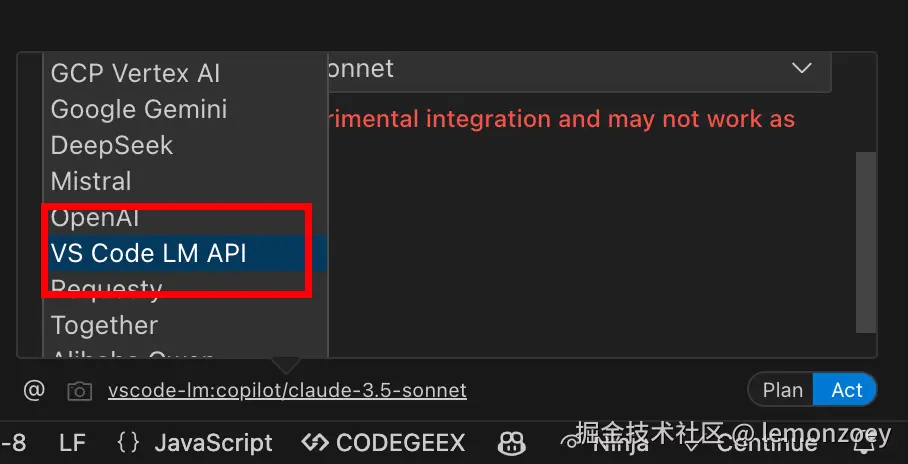Pick Google Gemini from the list

[x=139, y=109]
